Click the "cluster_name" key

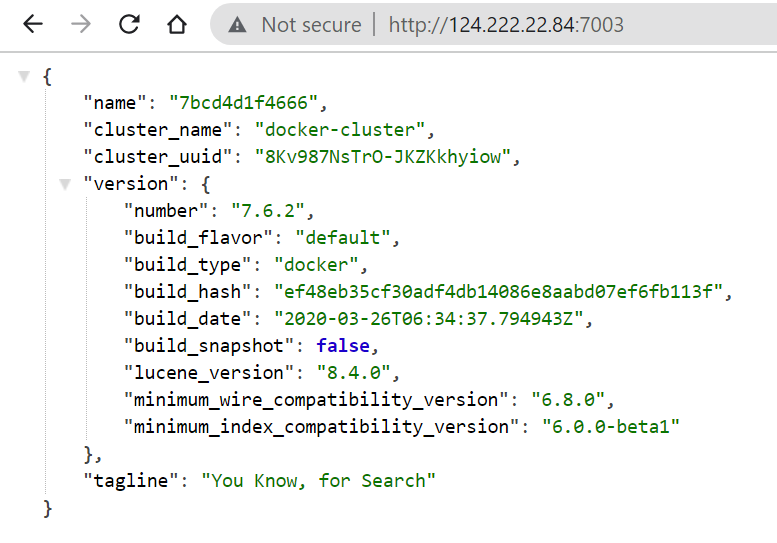click(163, 130)
